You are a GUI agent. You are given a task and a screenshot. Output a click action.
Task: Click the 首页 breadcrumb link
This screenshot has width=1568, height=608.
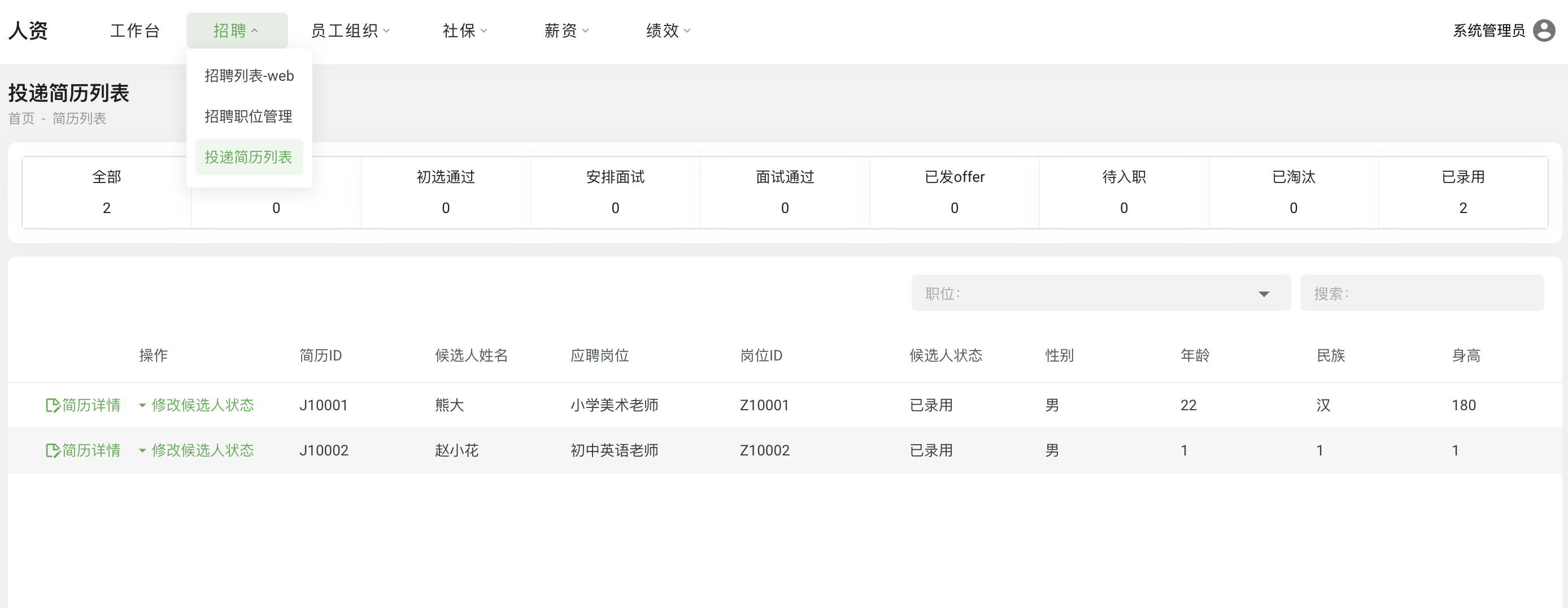point(21,118)
